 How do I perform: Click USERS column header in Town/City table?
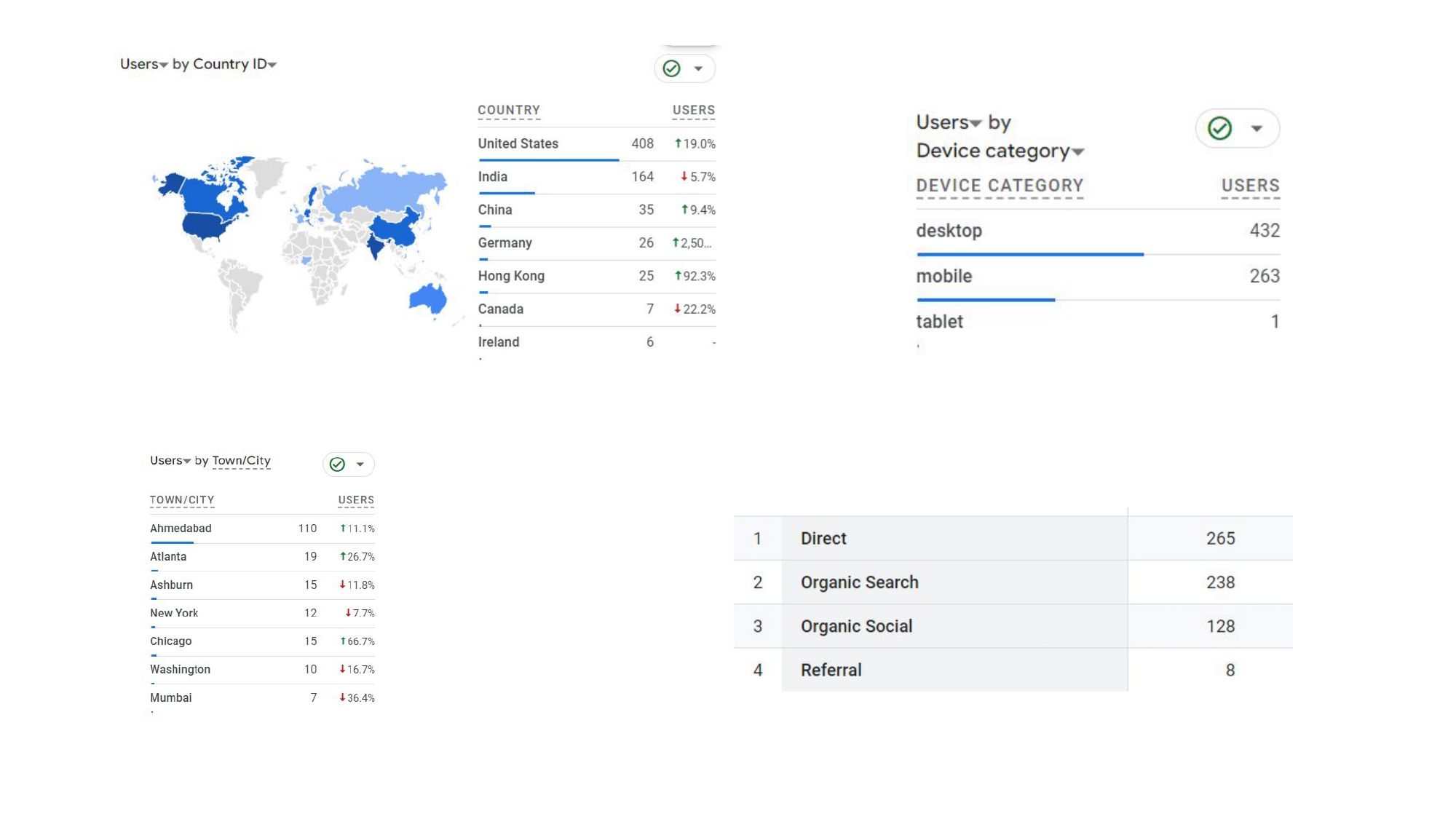point(356,500)
